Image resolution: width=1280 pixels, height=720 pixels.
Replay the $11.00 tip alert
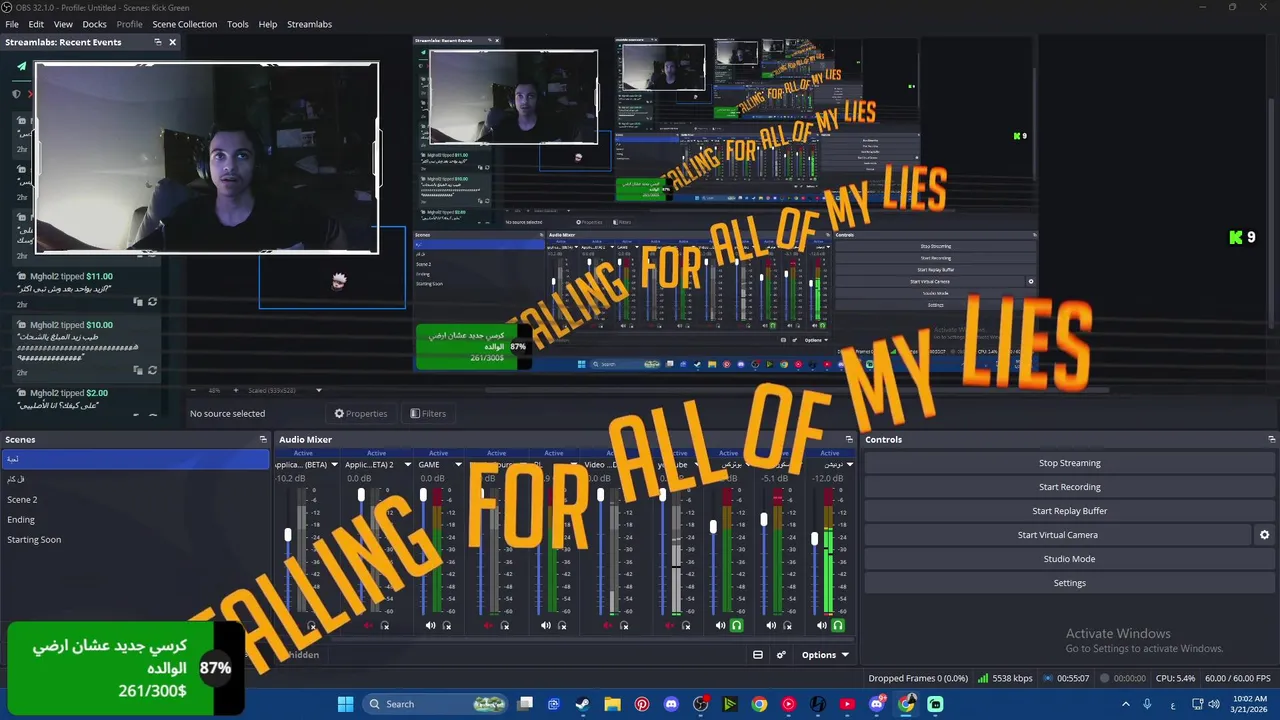coord(152,301)
